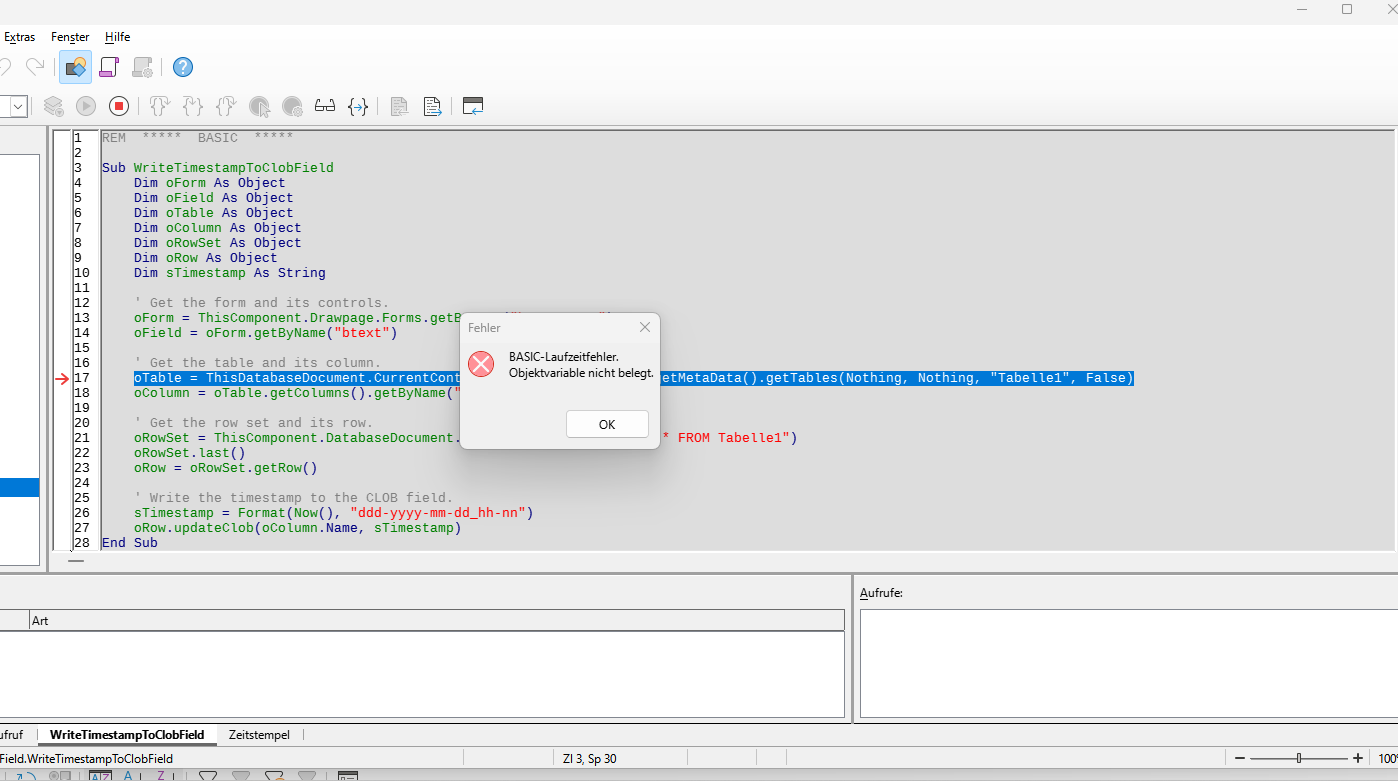Click the Redo arrow icon

coord(35,67)
